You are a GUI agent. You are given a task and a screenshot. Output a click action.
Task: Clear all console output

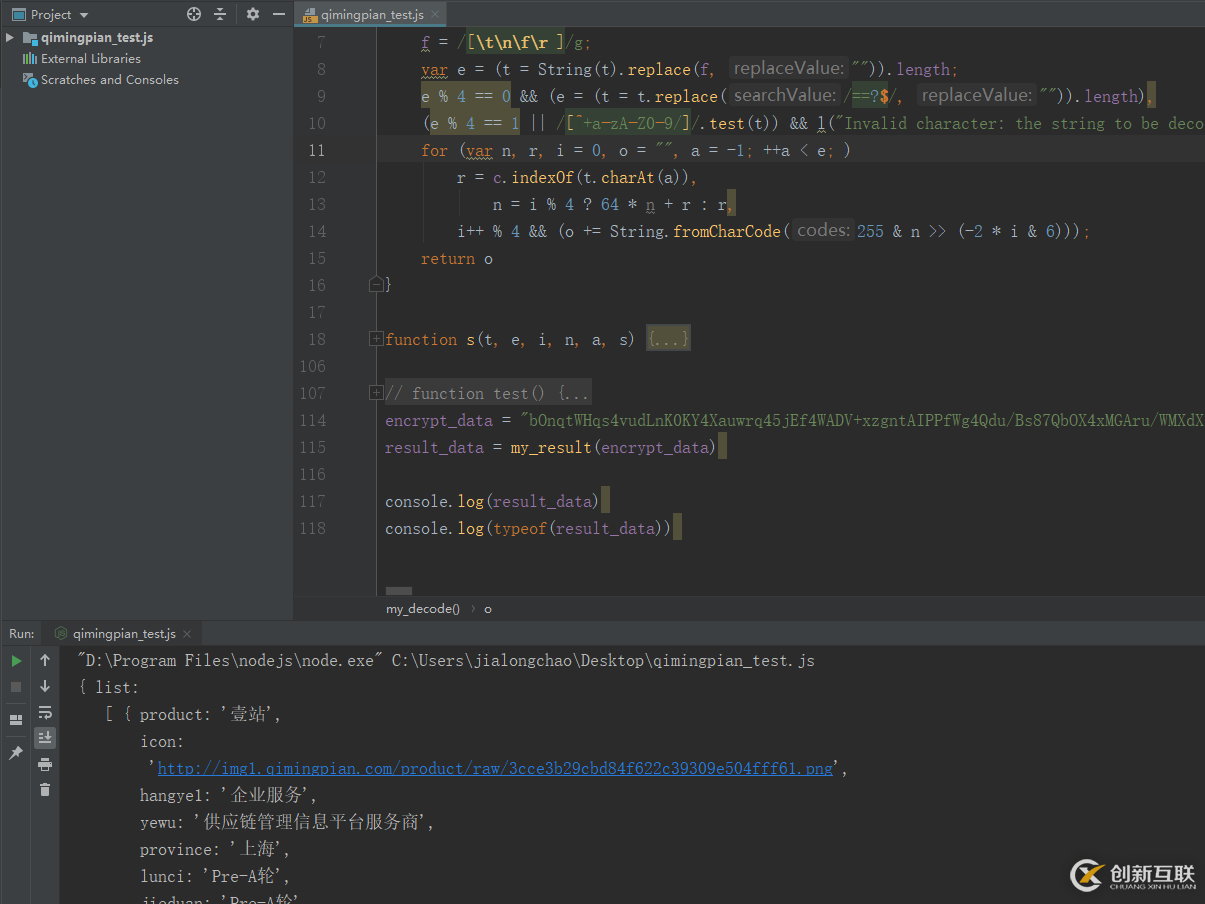[x=44, y=790]
